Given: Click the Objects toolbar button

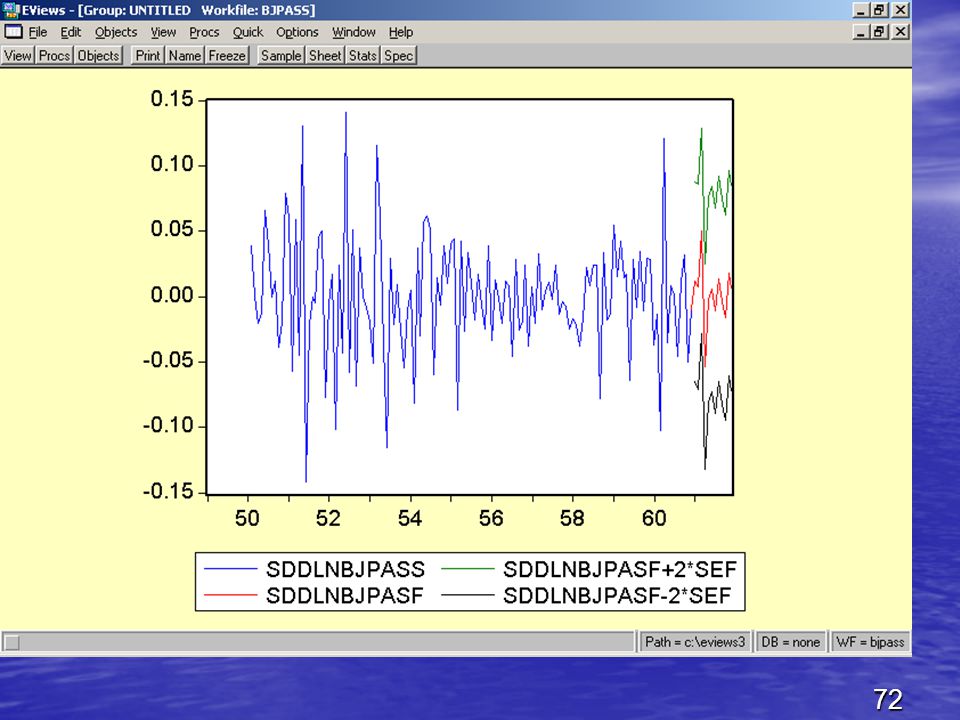Looking at the screenshot, I should point(99,56).
